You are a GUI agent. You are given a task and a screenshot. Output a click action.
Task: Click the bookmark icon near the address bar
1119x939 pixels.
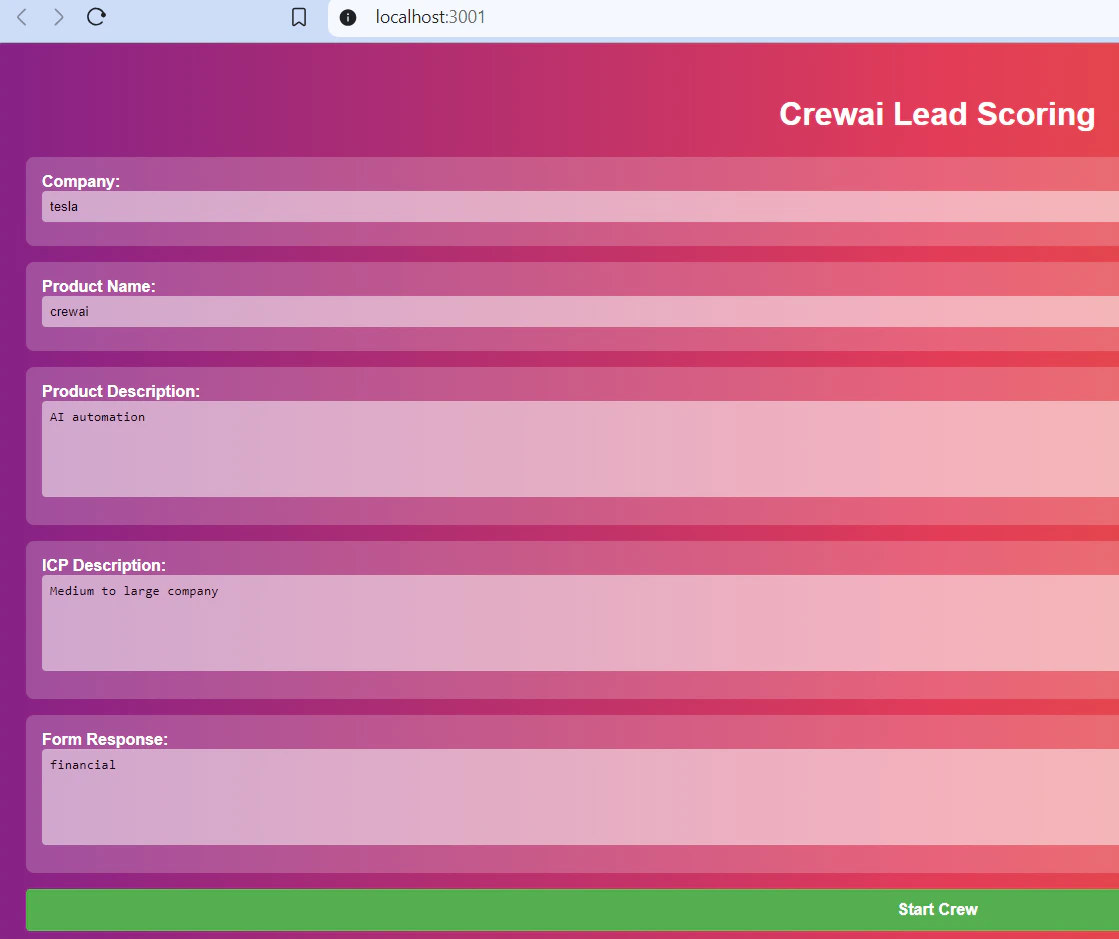pos(299,17)
